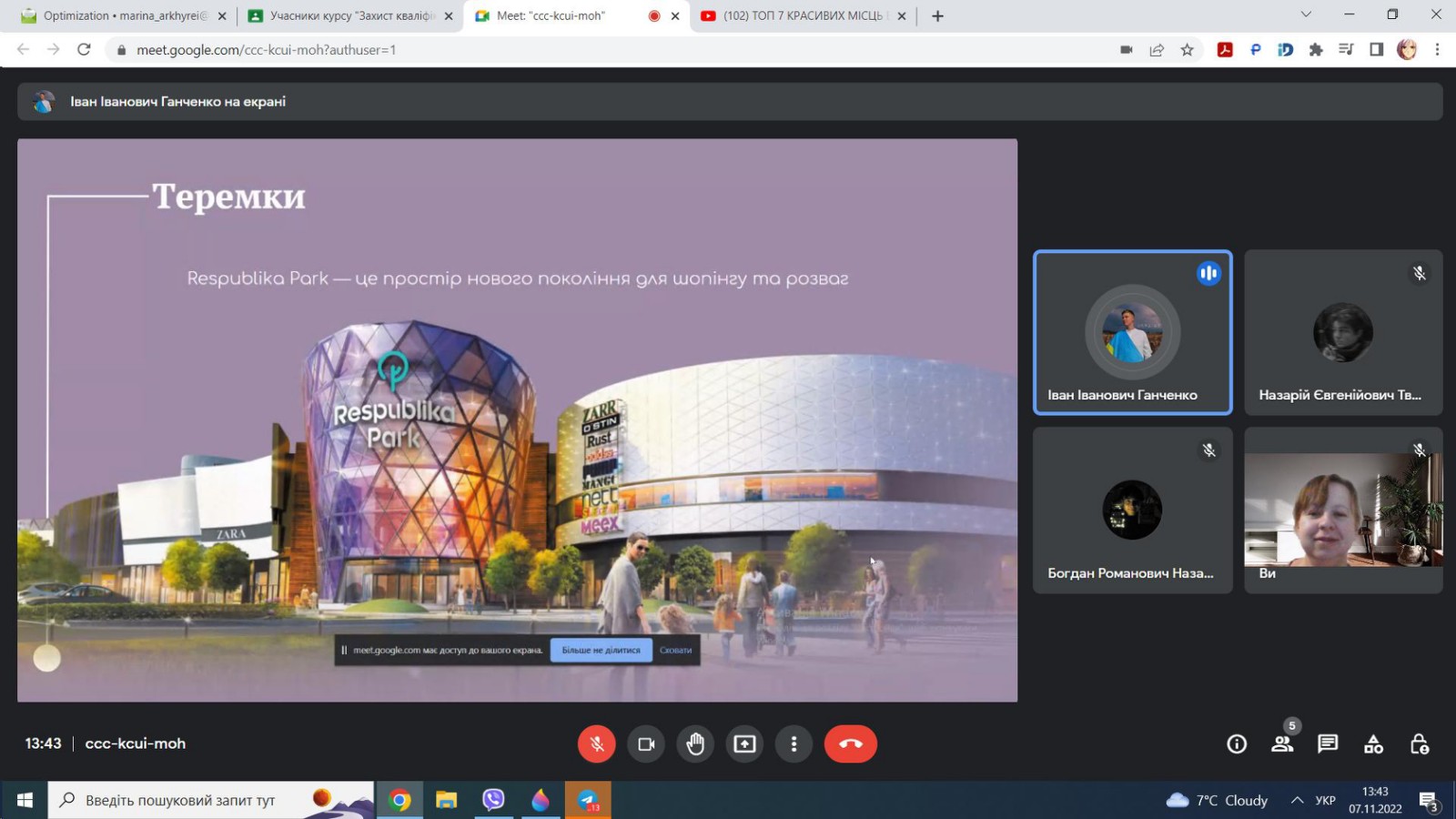The image size is (1456, 819).
Task: Select Іван Іванович Ганченко participant tile
Action: 1132,332
